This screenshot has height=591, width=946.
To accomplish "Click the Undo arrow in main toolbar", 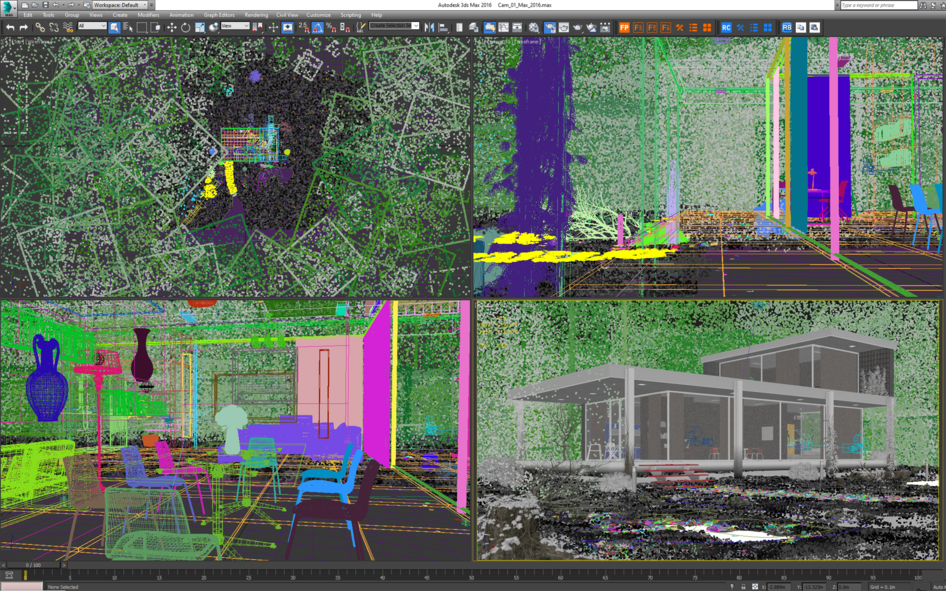I will click(10, 27).
